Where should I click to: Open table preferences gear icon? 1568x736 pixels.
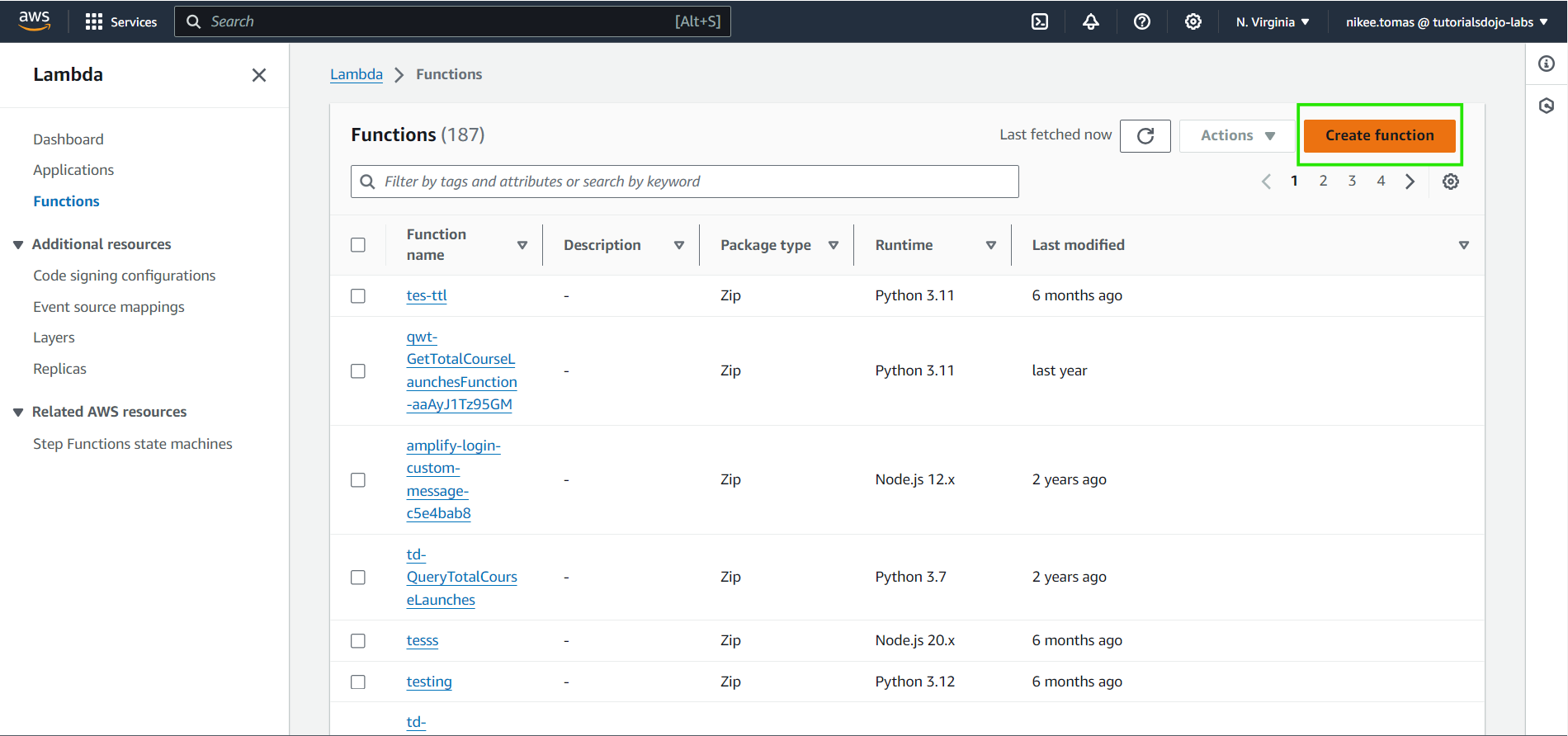pyautogui.click(x=1451, y=182)
